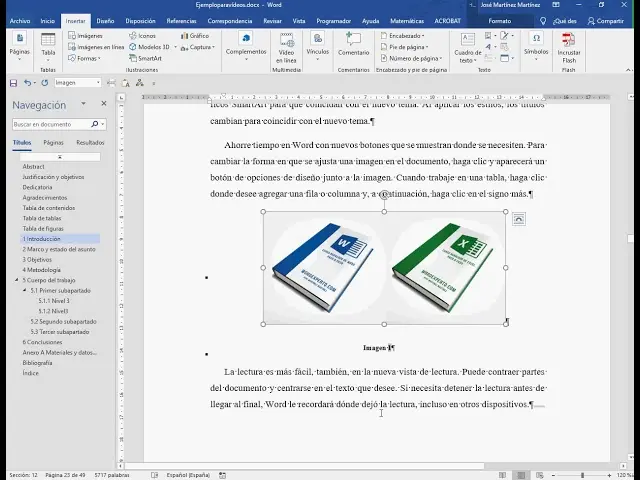Switch to the Inicio tab
Image resolution: width=640 pixels, height=480 pixels.
(47, 21)
